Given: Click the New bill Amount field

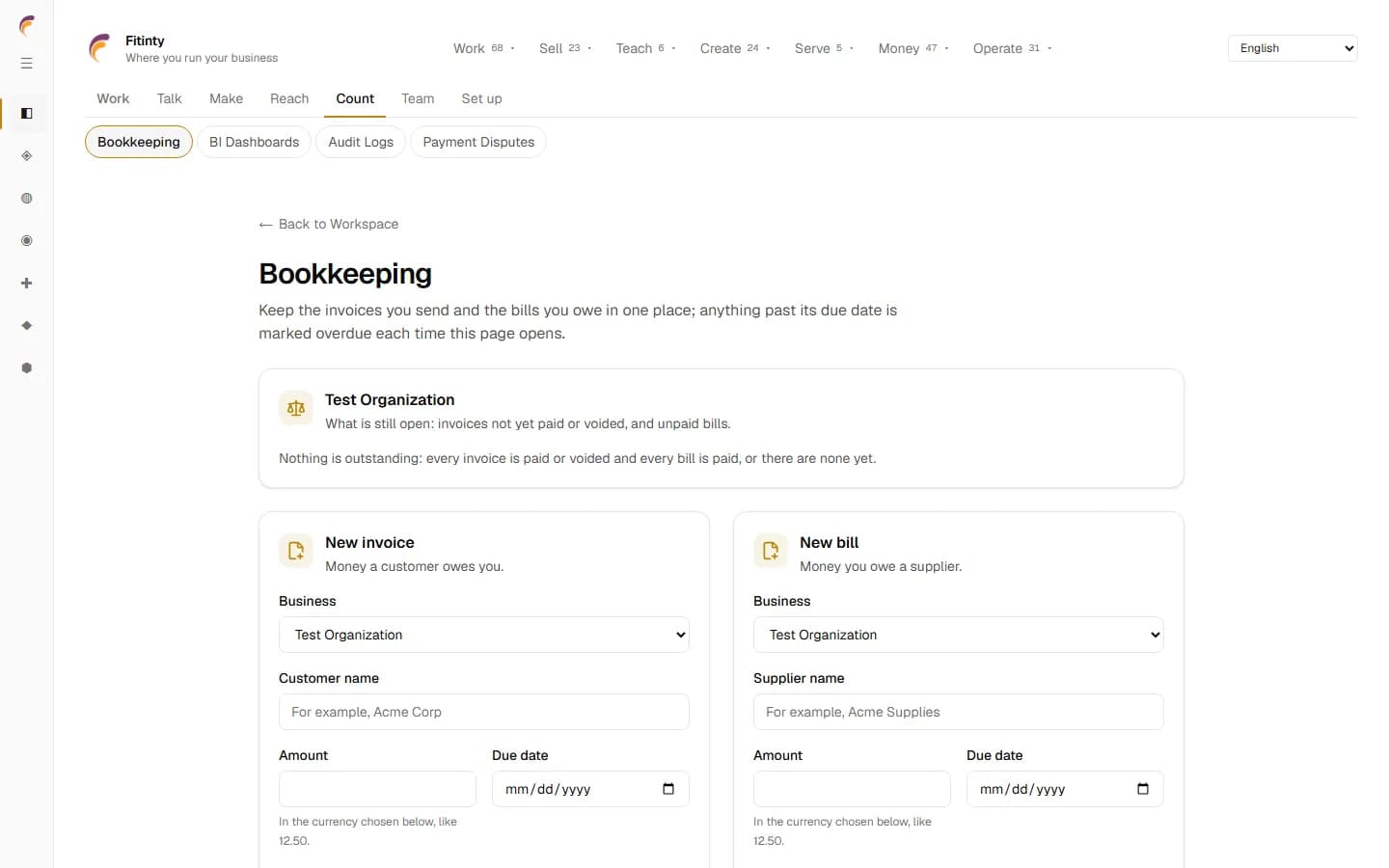Looking at the screenshot, I should (852, 789).
